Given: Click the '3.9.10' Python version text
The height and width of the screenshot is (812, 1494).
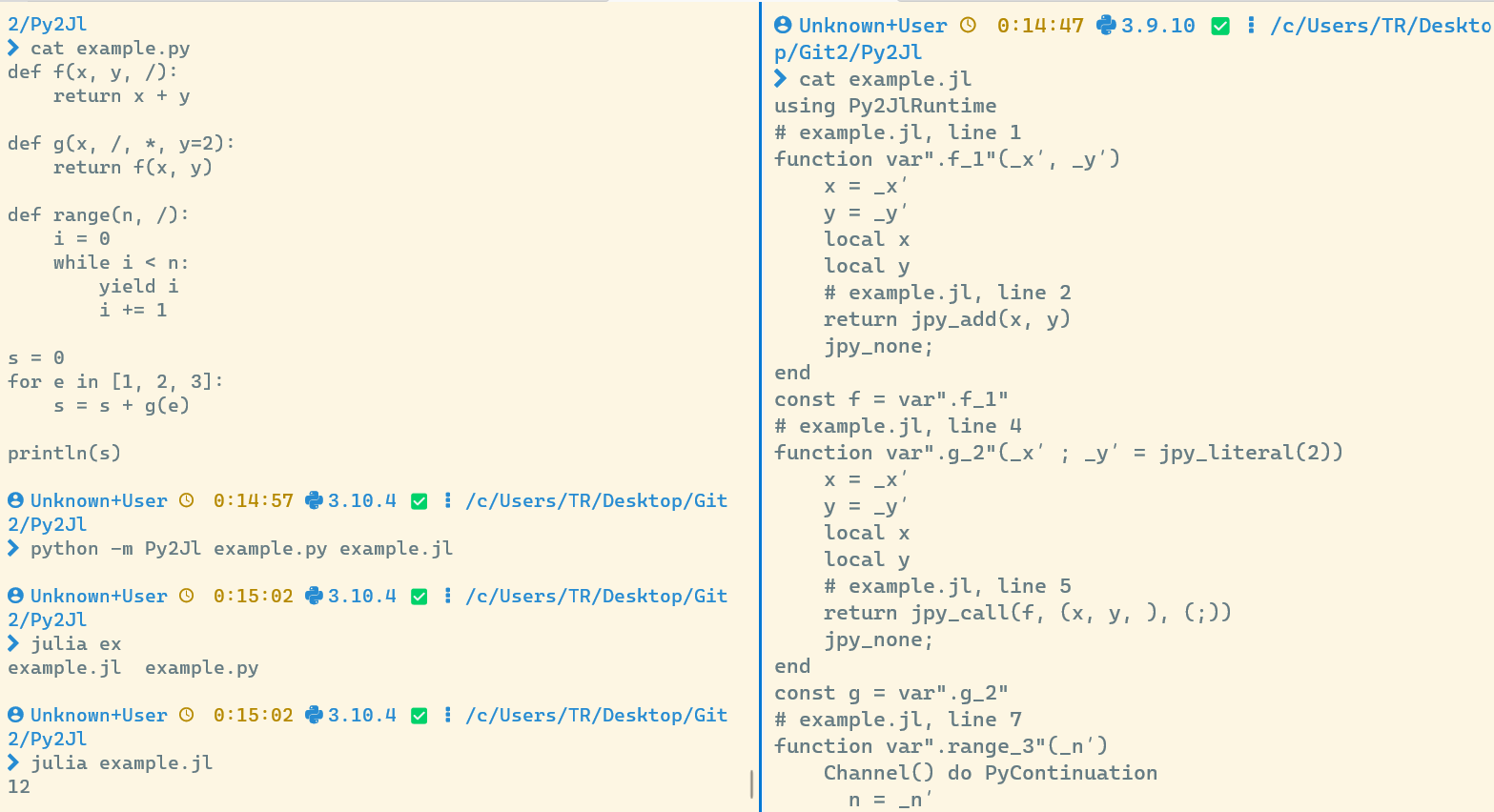Looking at the screenshot, I should click(x=1158, y=26).
